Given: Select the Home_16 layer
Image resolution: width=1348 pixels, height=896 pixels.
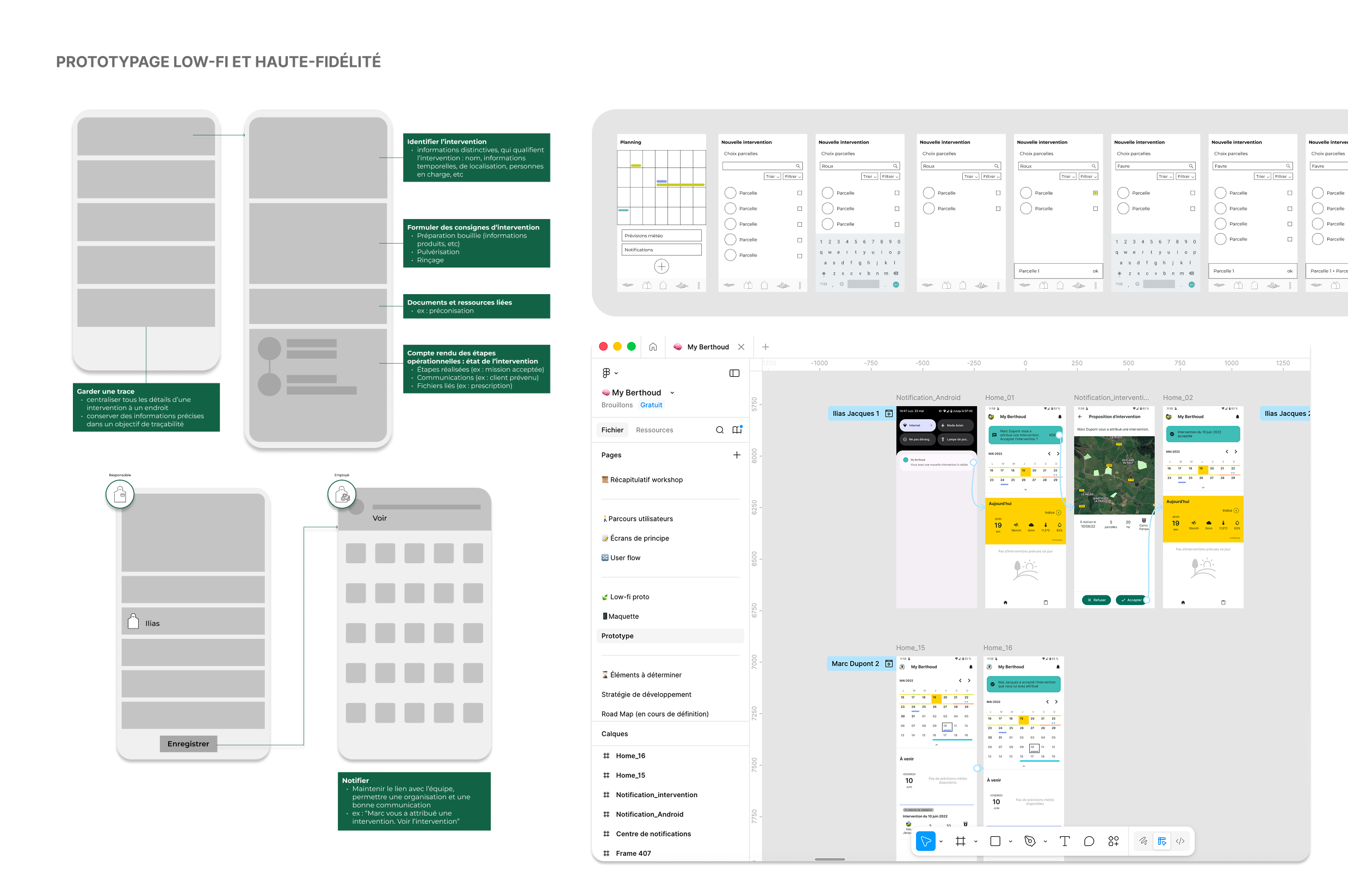Looking at the screenshot, I should (630, 755).
